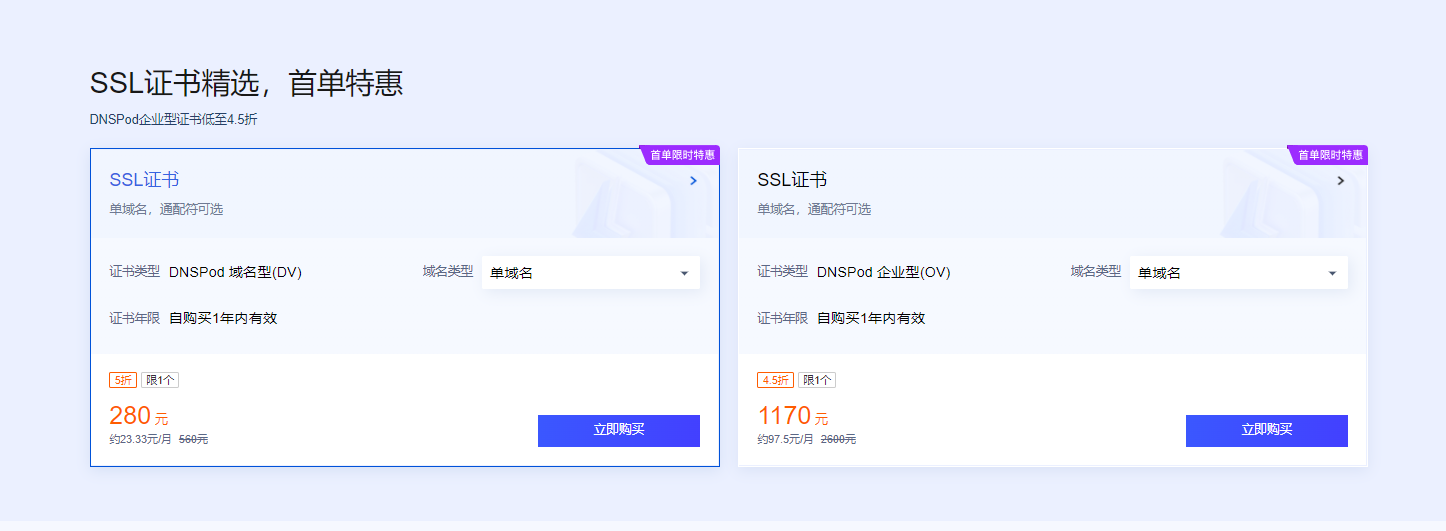1446x531 pixels.
Task: Open the SSL证书 title in OV card
Action: [x=792, y=180]
